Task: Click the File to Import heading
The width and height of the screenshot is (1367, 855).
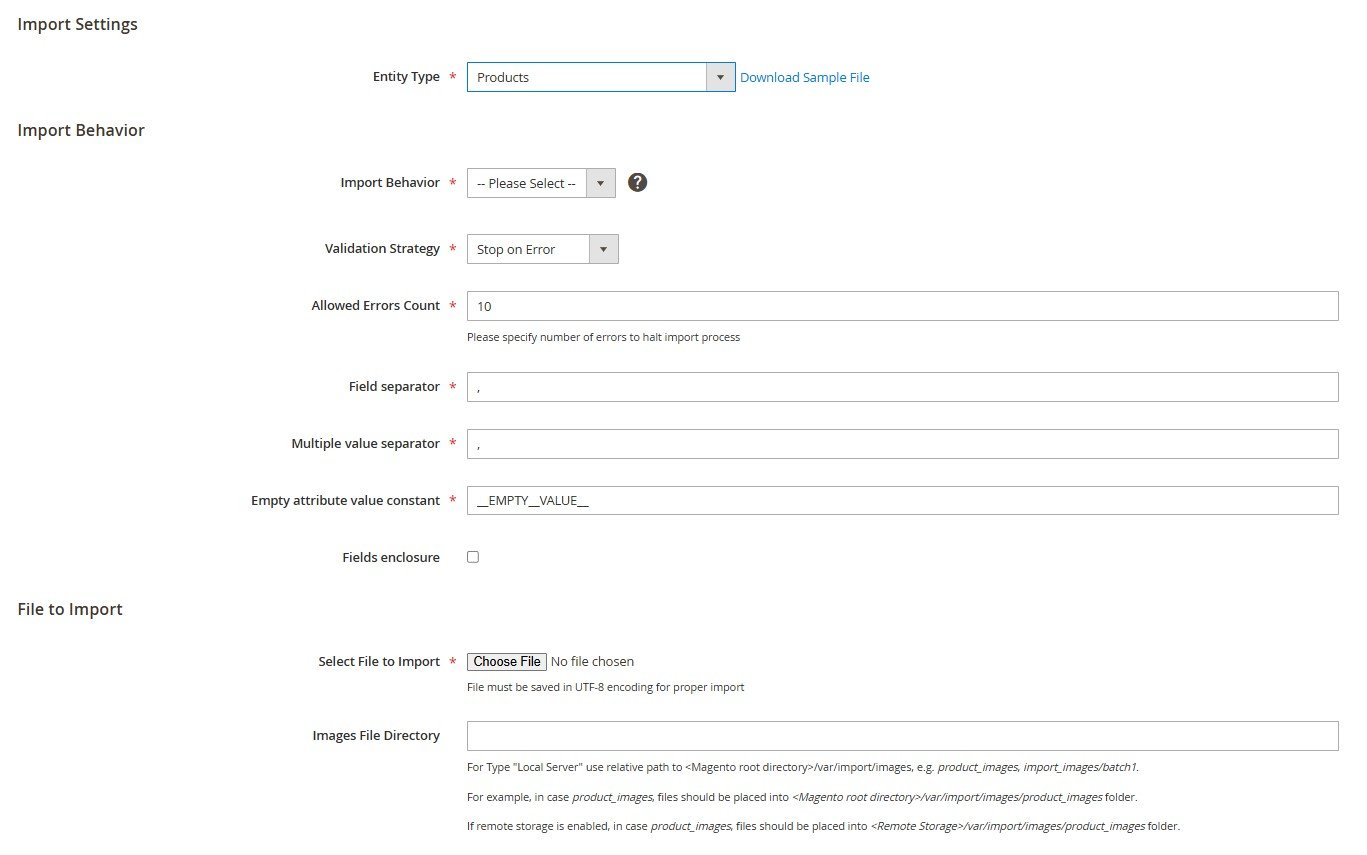Action: pyautogui.click(x=70, y=609)
